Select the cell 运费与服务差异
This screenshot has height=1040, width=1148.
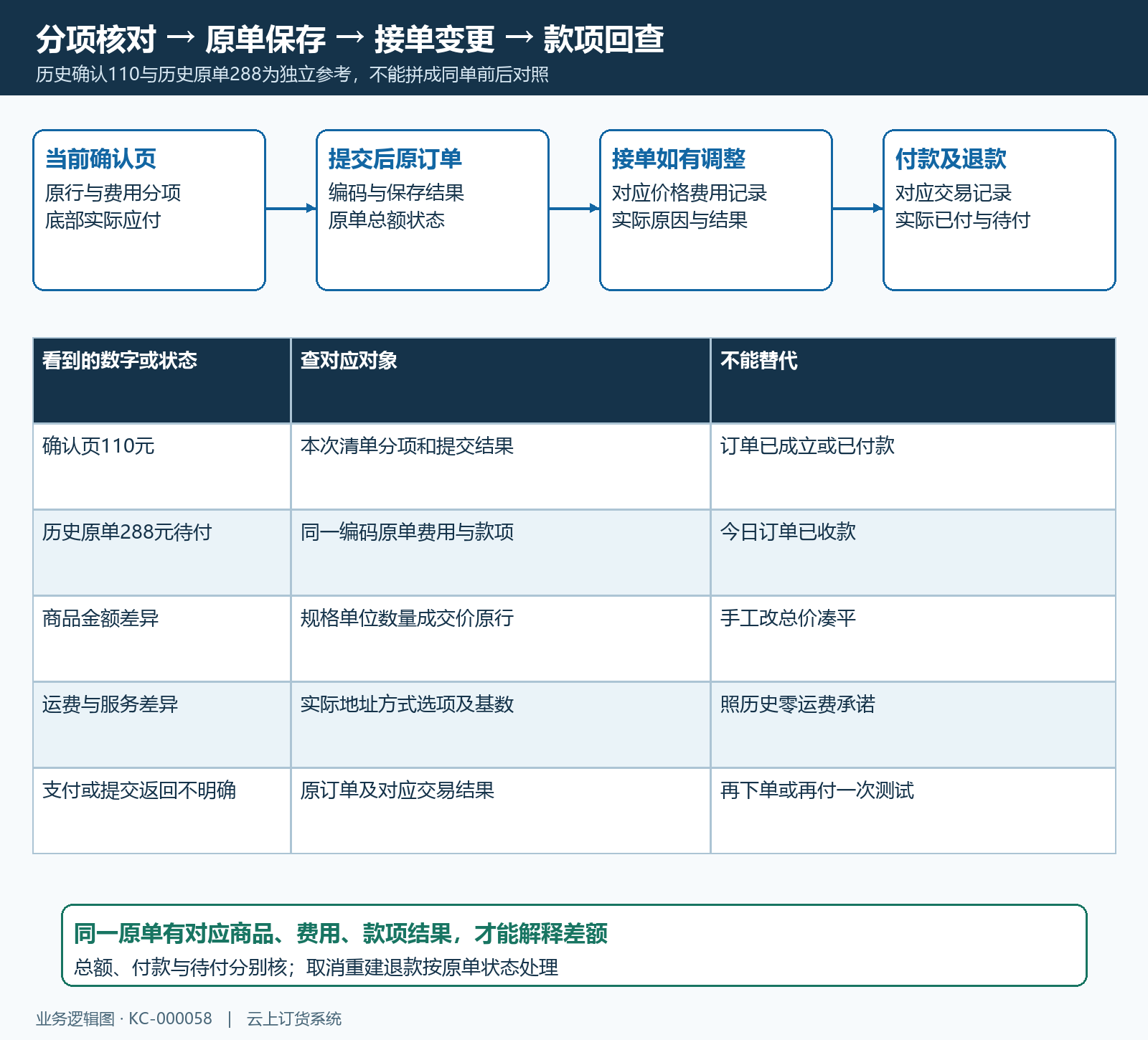[161, 724]
